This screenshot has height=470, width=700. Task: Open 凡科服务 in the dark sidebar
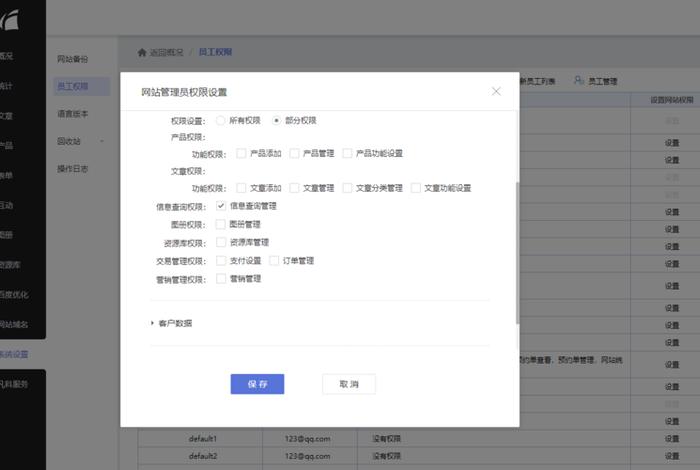14,384
